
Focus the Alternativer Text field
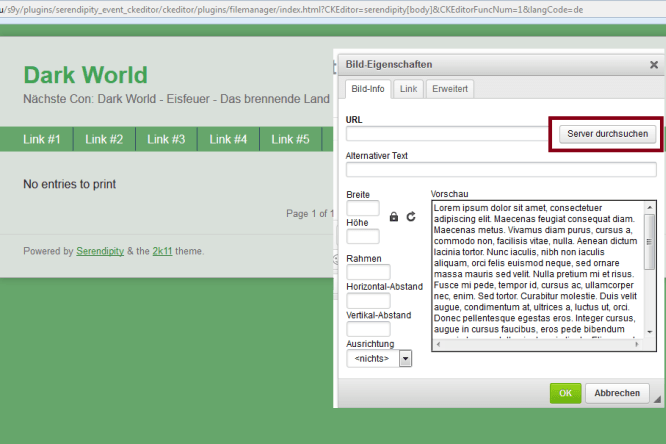tap(501, 170)
